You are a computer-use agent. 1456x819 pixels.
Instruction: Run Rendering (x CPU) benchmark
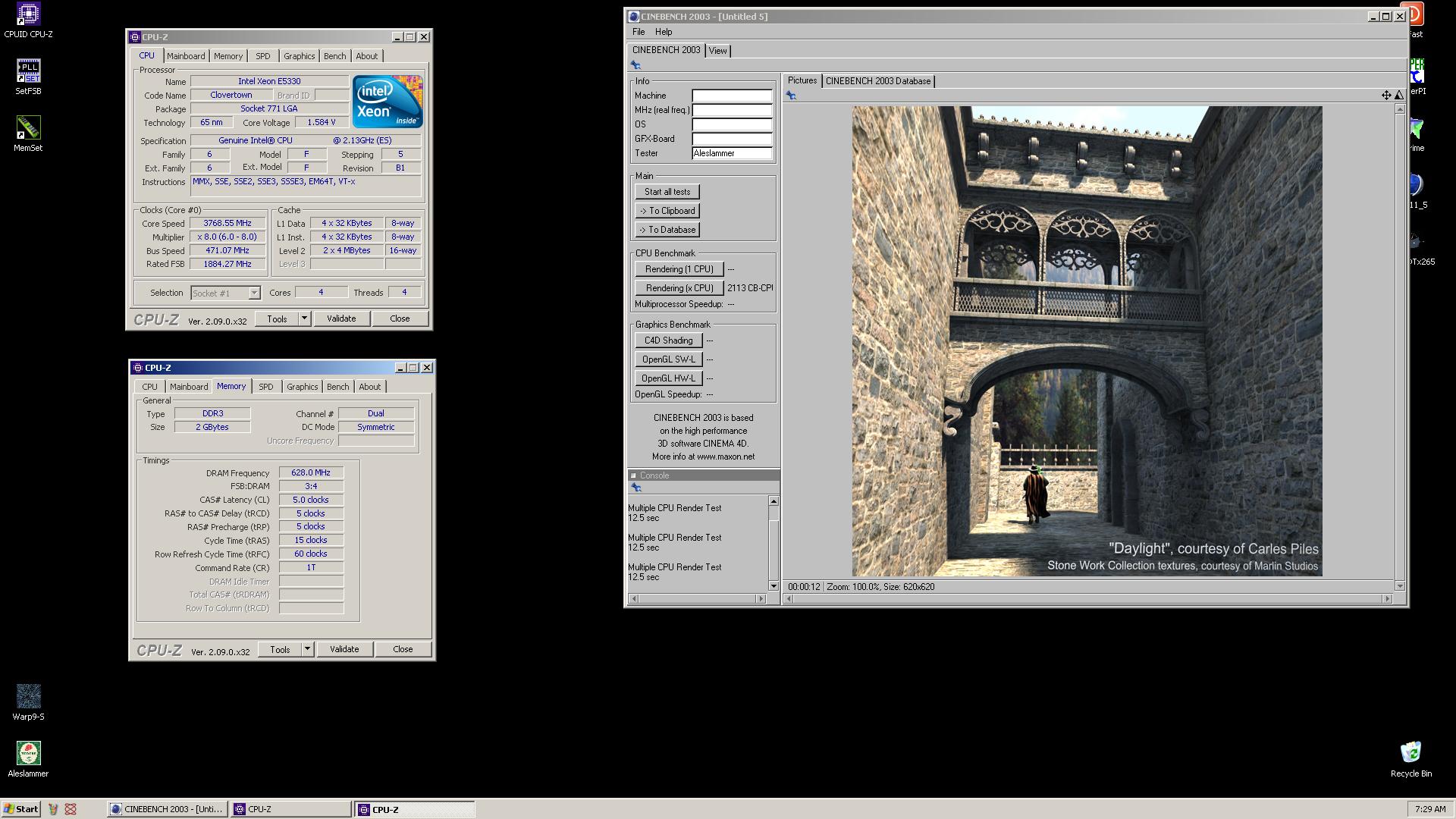tap(679, 288)
